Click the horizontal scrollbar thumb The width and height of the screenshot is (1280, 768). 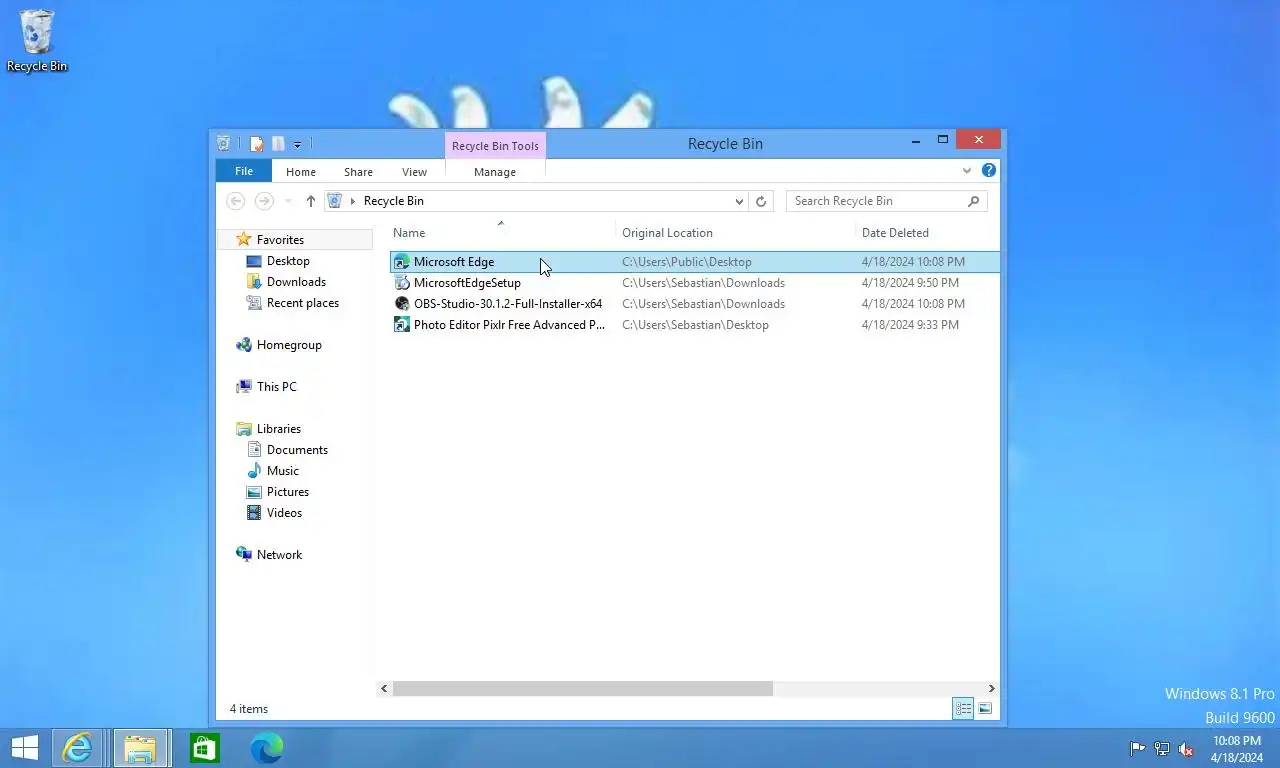point(583,689)
